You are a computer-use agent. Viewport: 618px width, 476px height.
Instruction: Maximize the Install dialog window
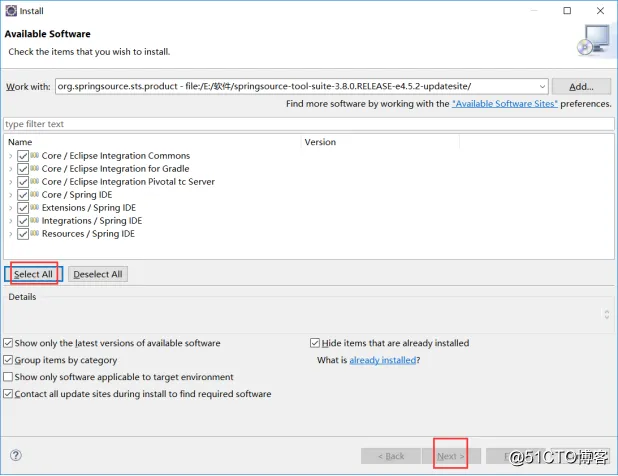567,11
